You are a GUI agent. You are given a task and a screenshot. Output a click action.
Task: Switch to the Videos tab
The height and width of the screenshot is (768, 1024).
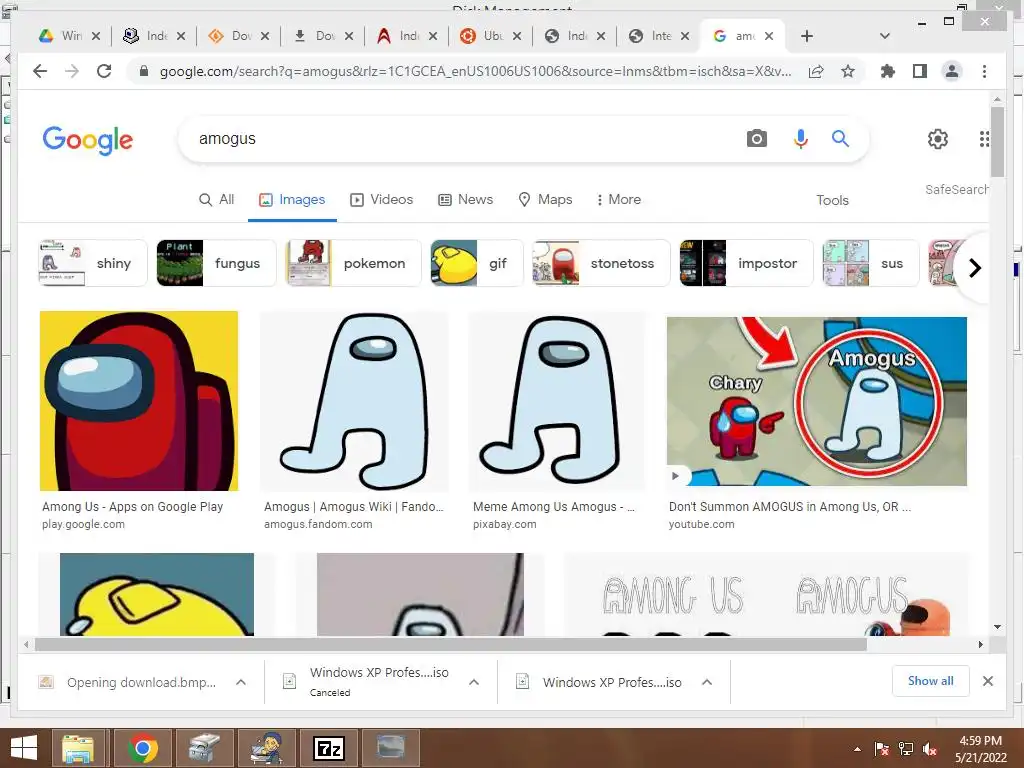point(382,199)
